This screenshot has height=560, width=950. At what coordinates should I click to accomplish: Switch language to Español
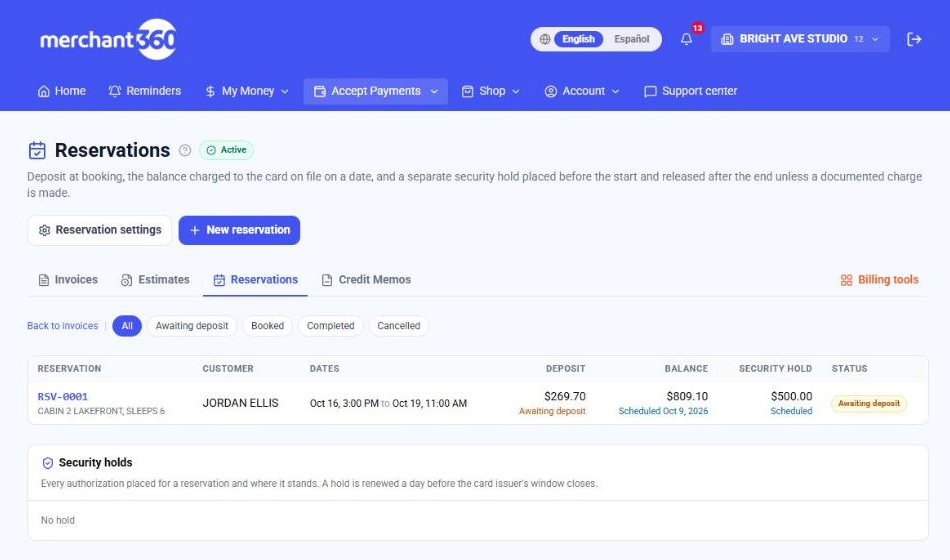tap(631, 39)
